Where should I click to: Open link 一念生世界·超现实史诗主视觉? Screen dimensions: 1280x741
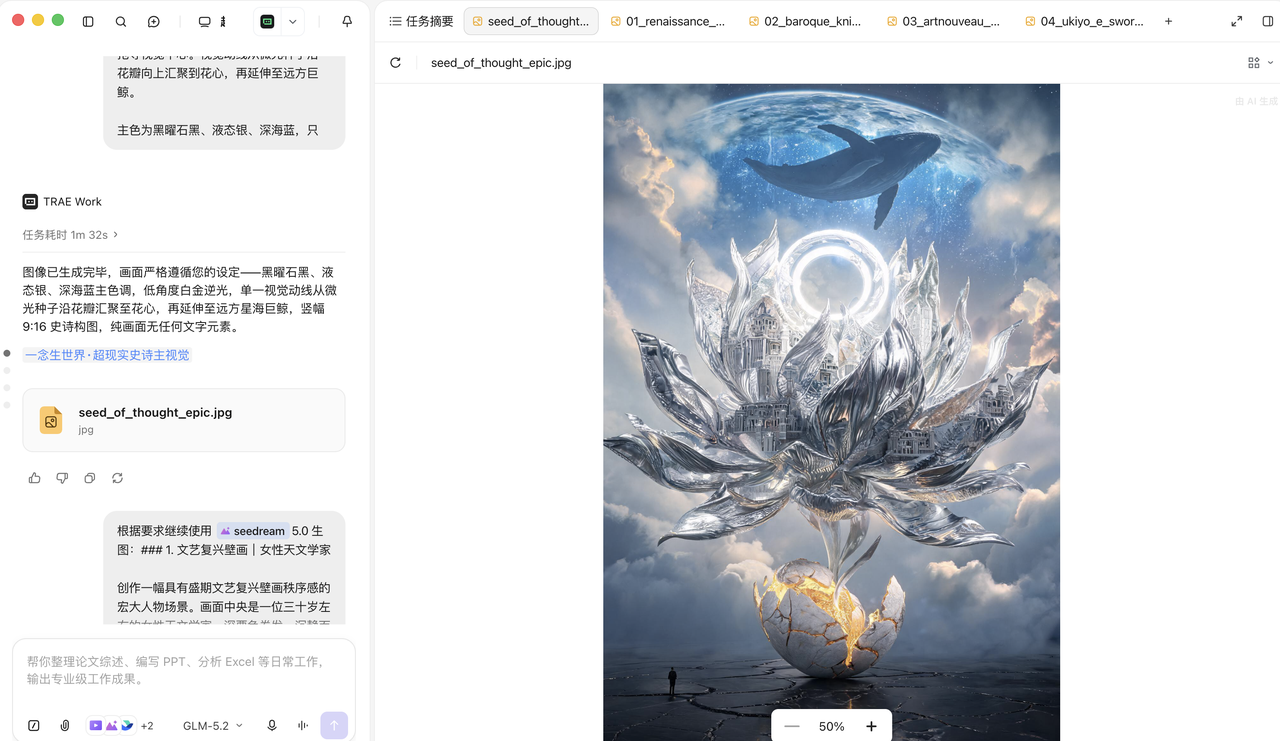pyautogui.click(x=107, y=355)
